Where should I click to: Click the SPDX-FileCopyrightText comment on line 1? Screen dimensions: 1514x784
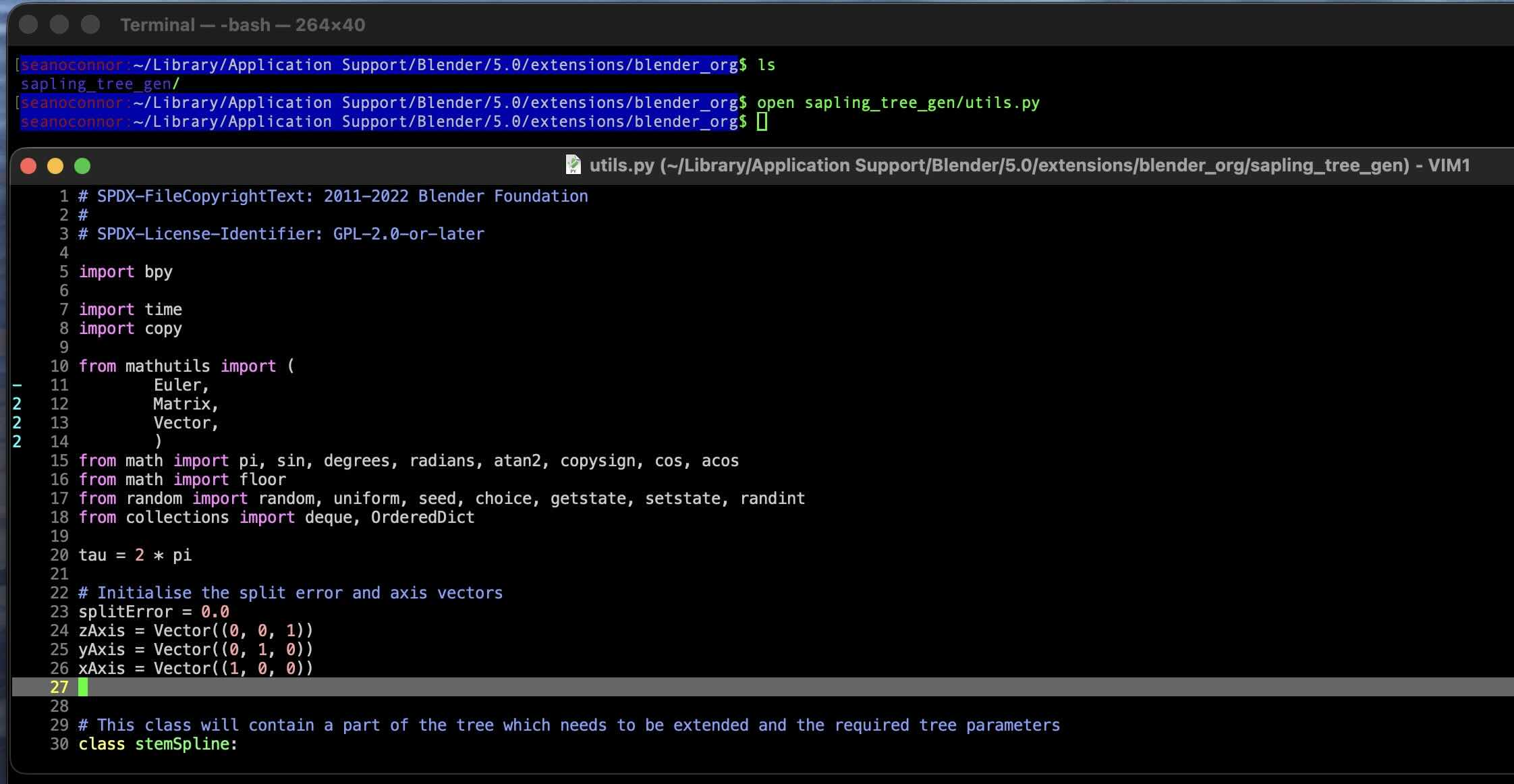coord(333,196)
